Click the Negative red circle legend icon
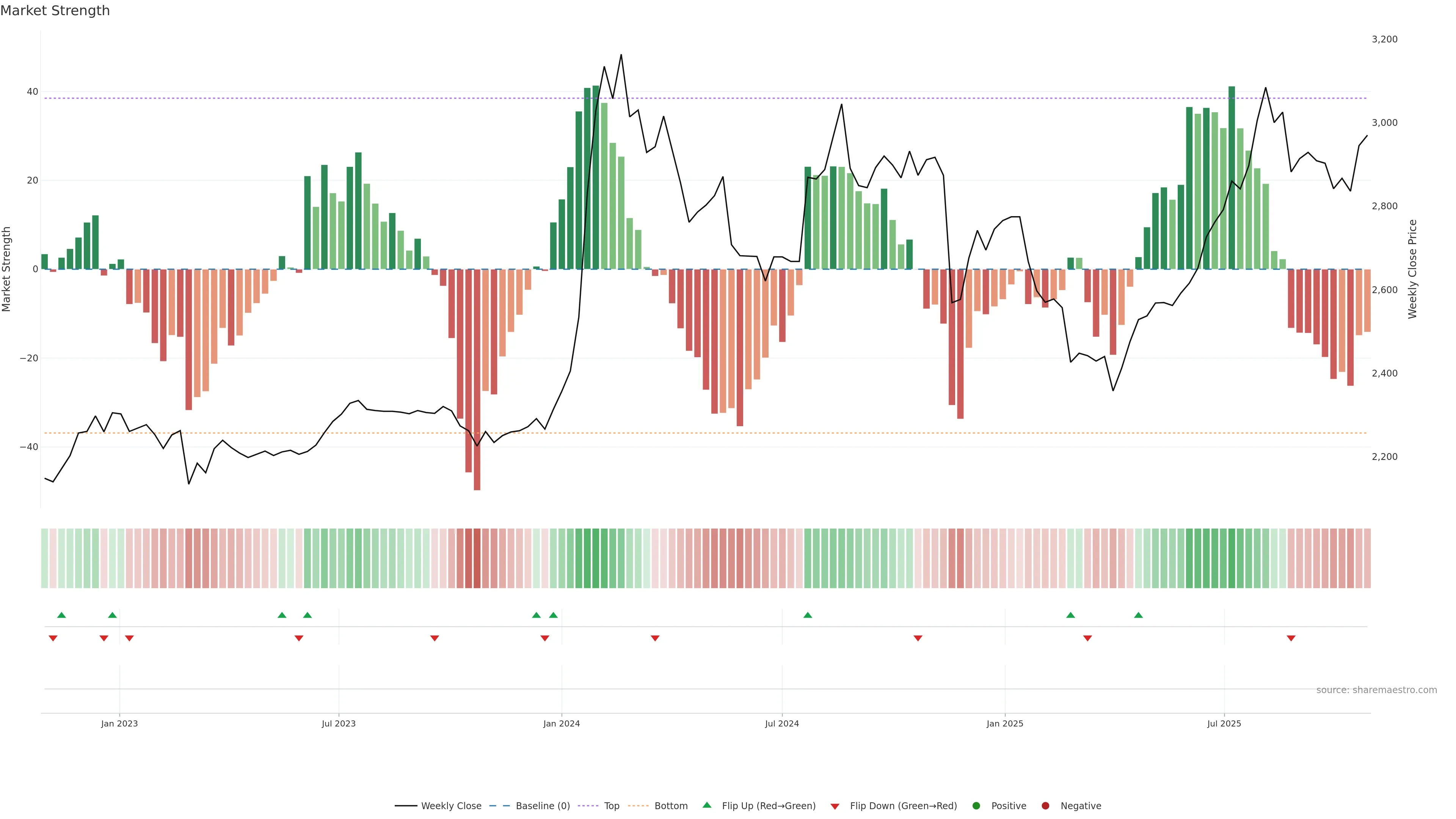Image resolution: width=1456 pixels, height=819 pixels. click(1045, 806)
